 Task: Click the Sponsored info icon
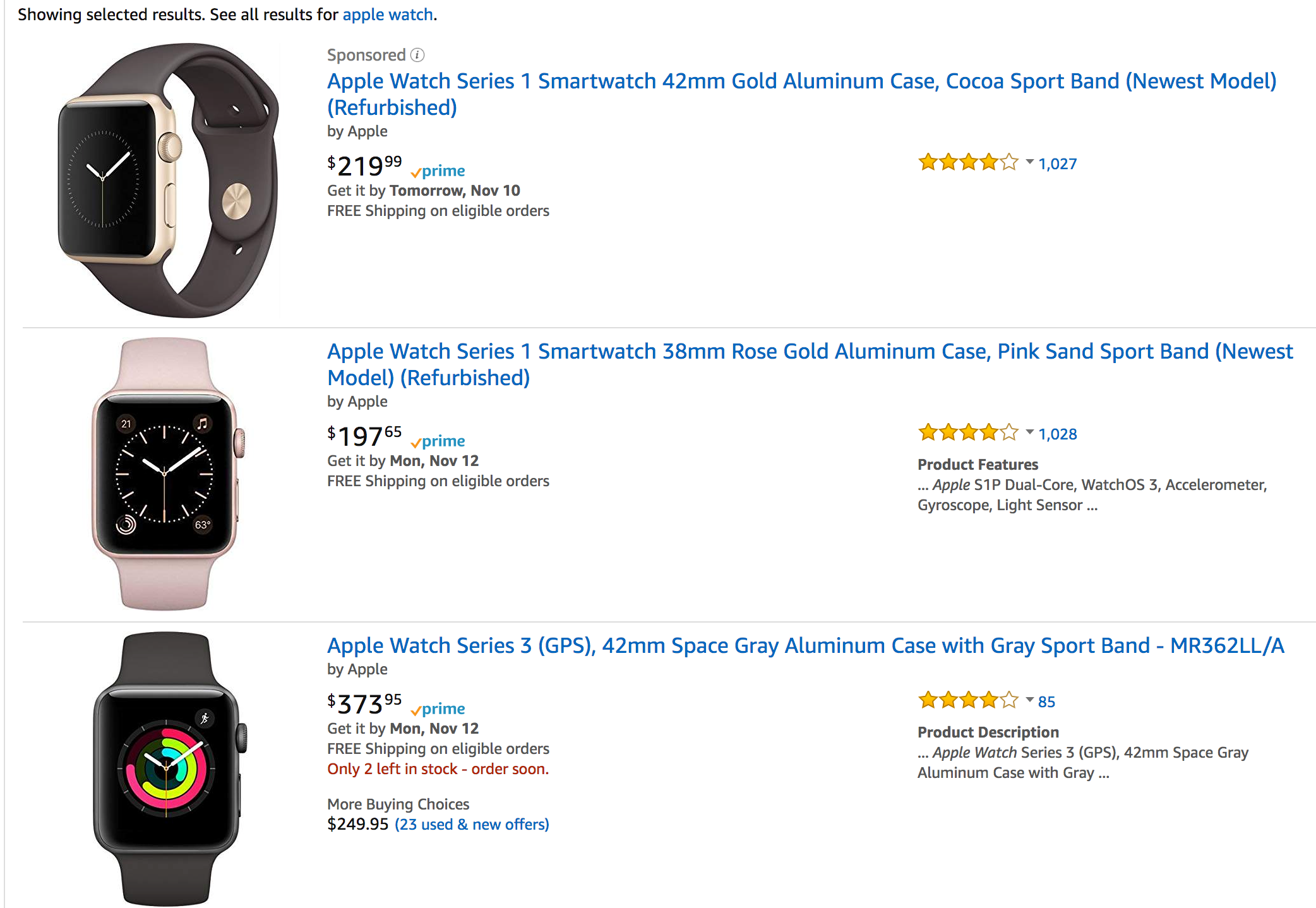tap(417, 55)
